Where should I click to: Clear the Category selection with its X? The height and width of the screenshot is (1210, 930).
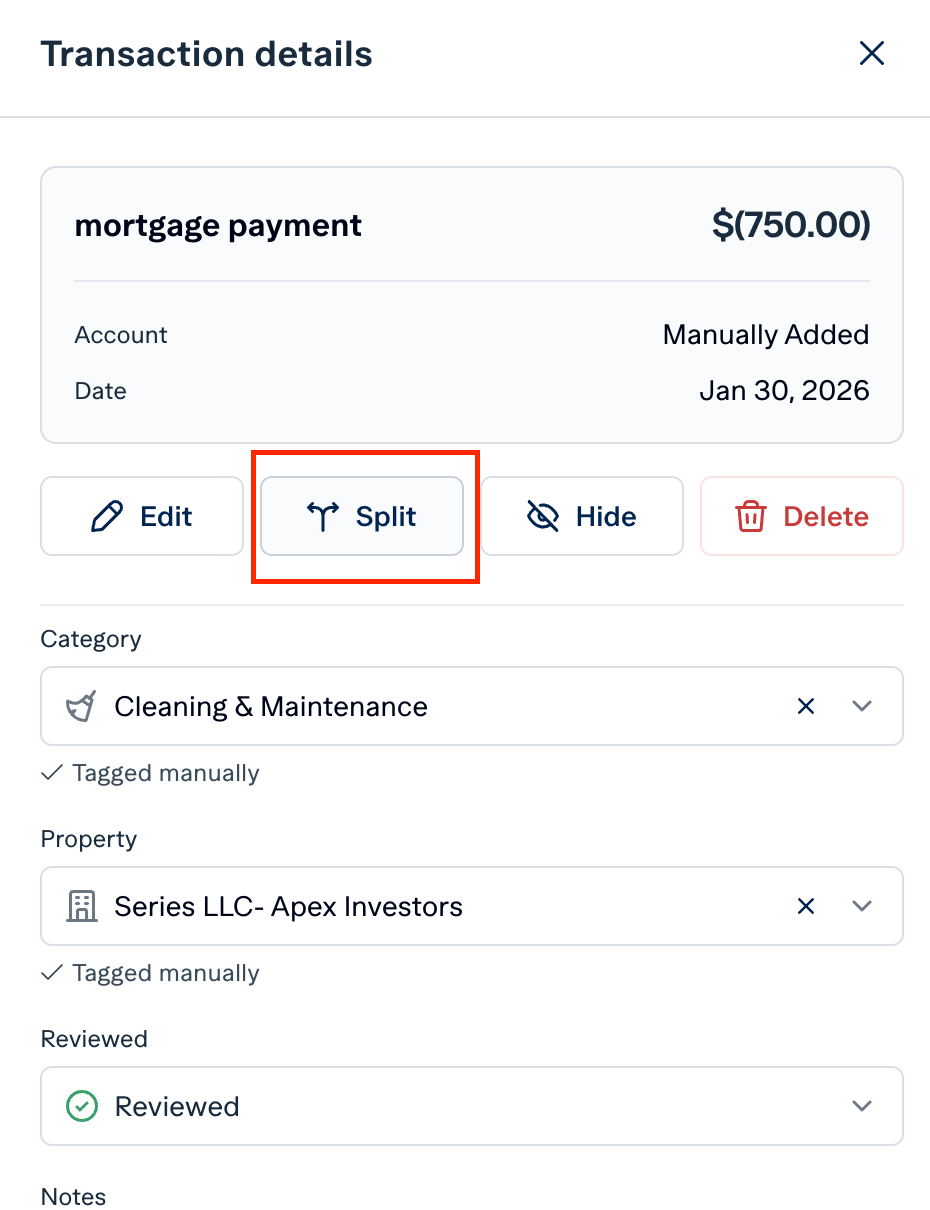tap(806, 706)
